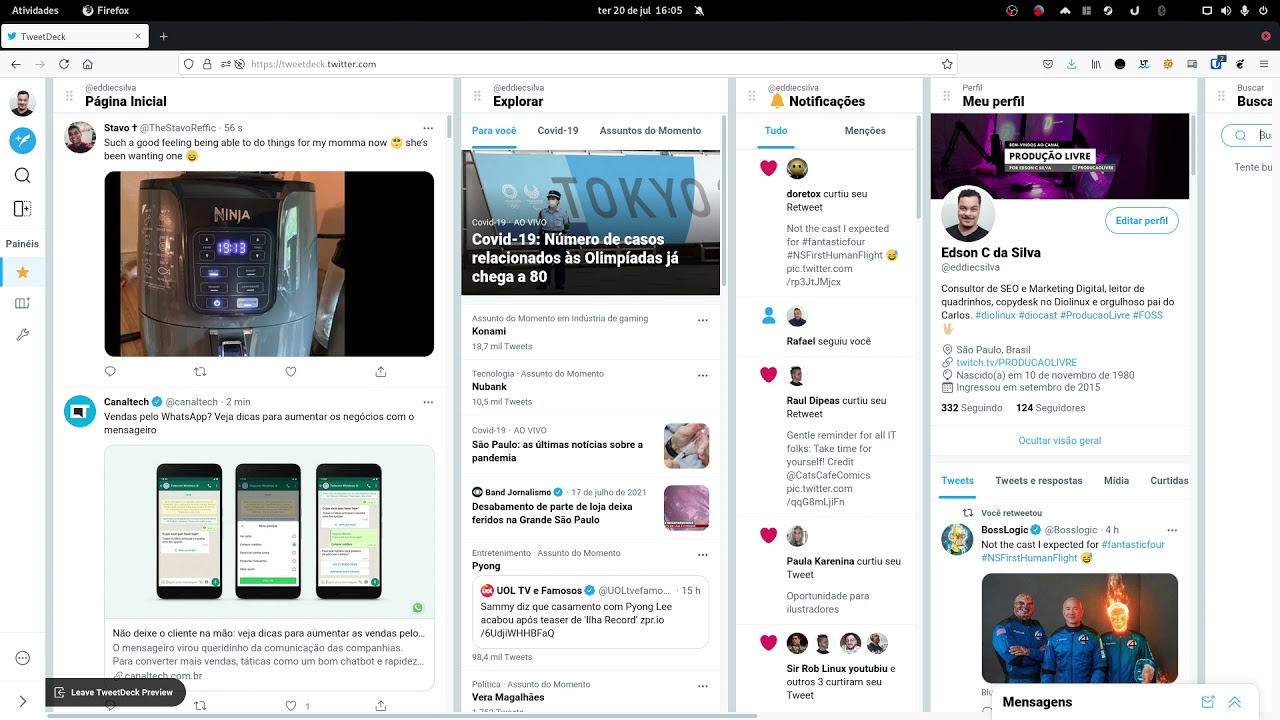Open the compose new Tweet button
This screenshot has width=1280, height=720.
click(x=22, y=140)
